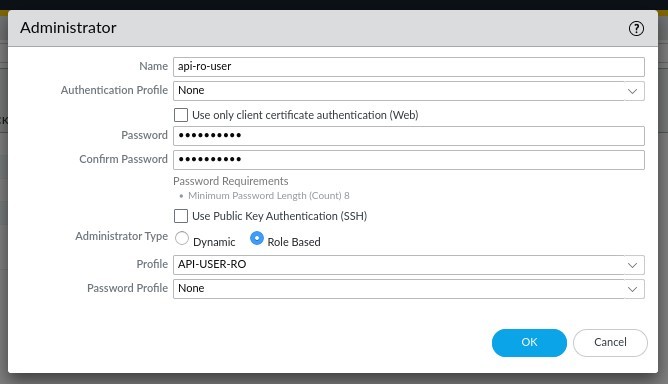Confirm with the OK button
This screenshot has width=668, height=384.
click(529, 343)
